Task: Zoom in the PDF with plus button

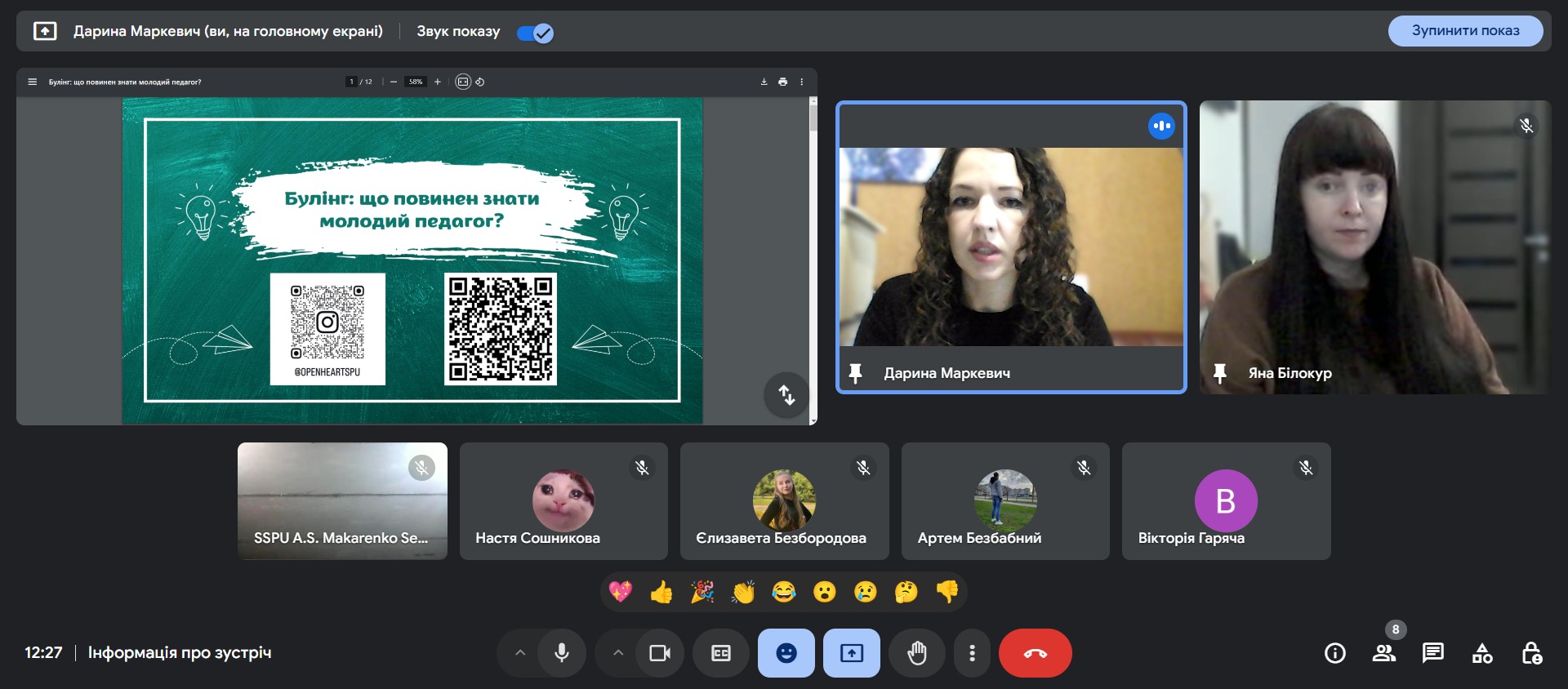Action: click(x=438, y=82)
